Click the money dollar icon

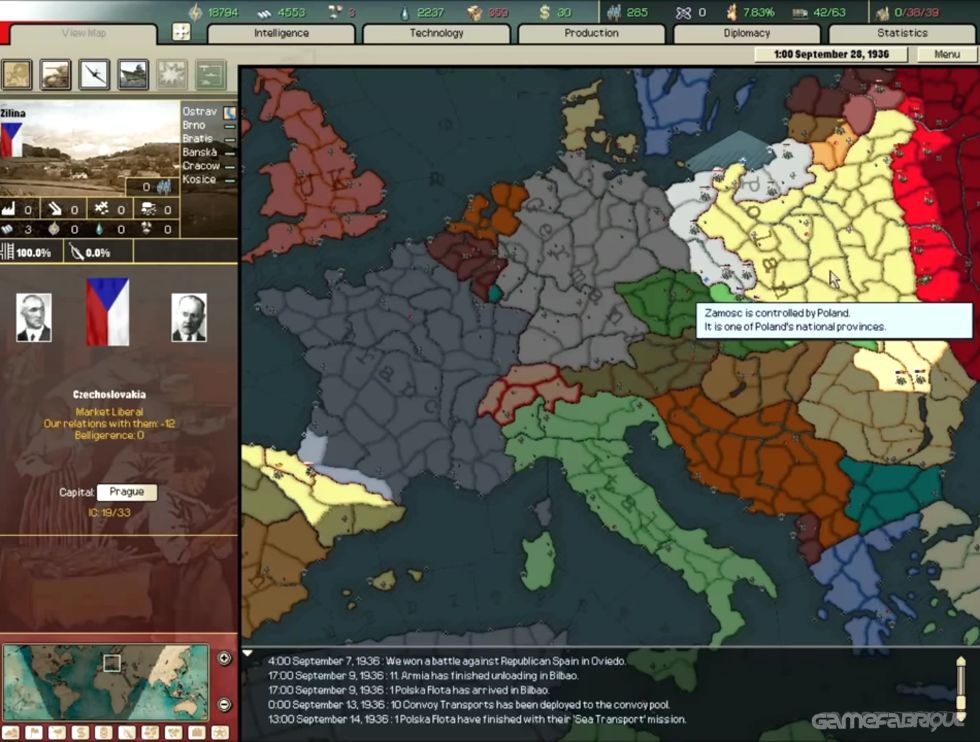coord(544,13)
